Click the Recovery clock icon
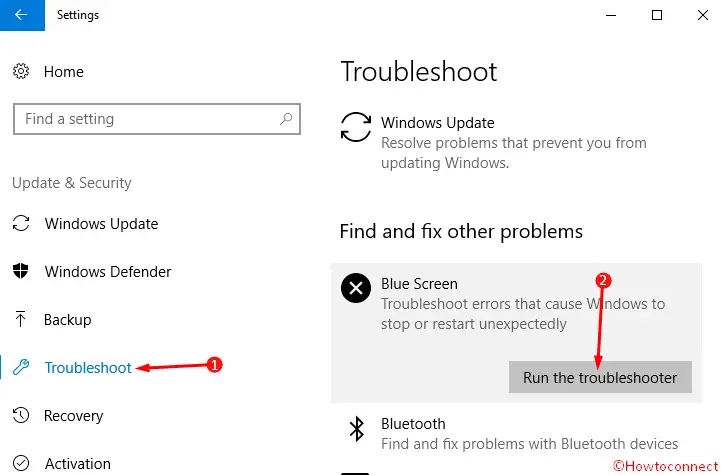 coord(21,415)
